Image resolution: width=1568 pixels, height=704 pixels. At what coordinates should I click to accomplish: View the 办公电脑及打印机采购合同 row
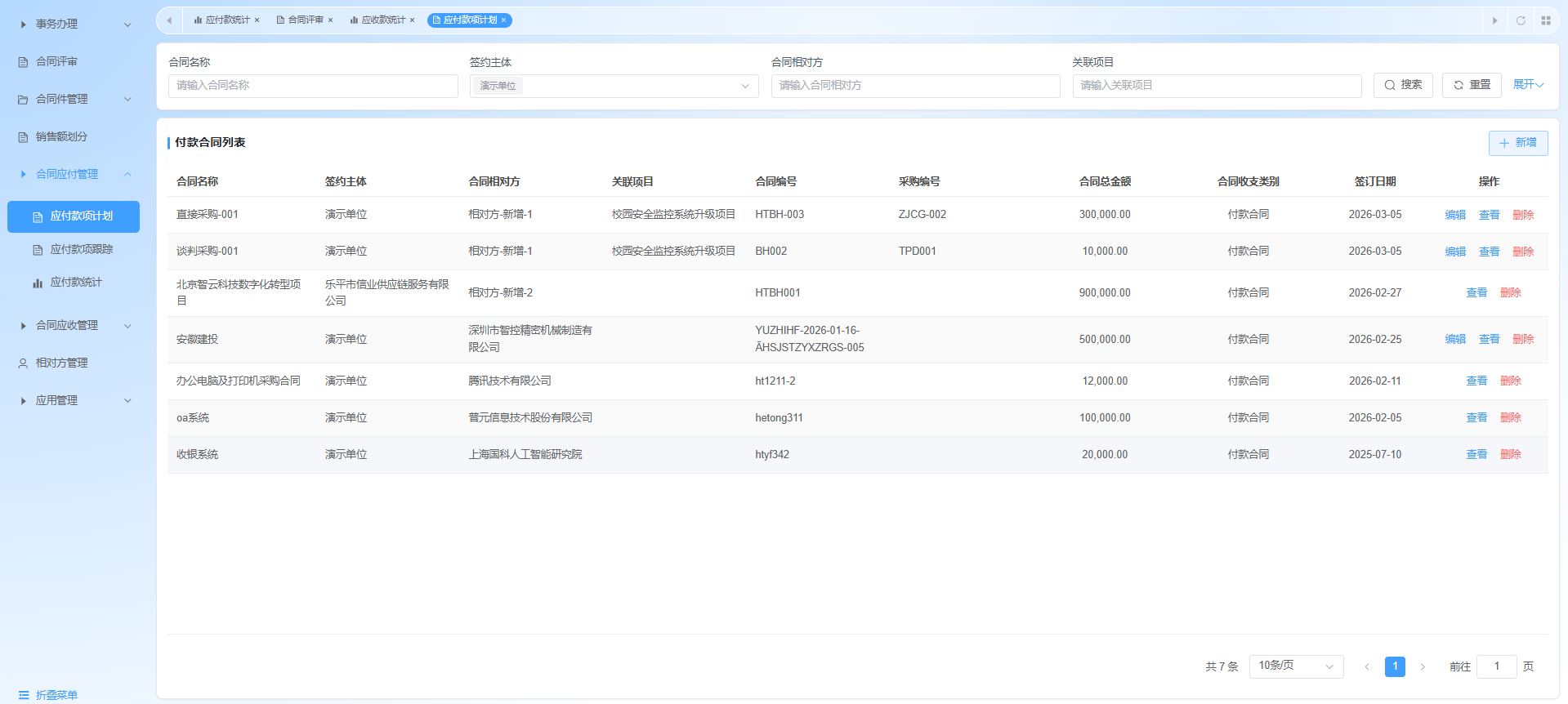[1476, 381]
